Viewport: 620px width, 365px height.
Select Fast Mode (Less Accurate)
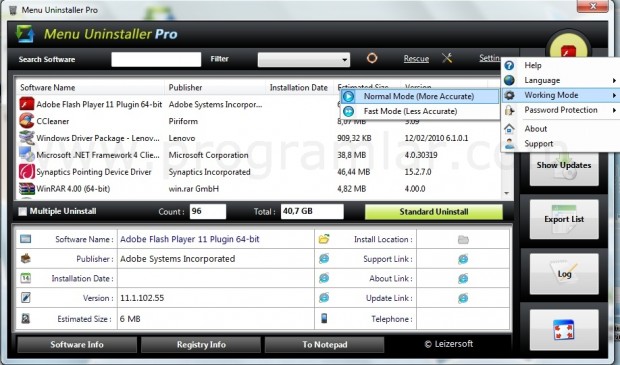419,111
